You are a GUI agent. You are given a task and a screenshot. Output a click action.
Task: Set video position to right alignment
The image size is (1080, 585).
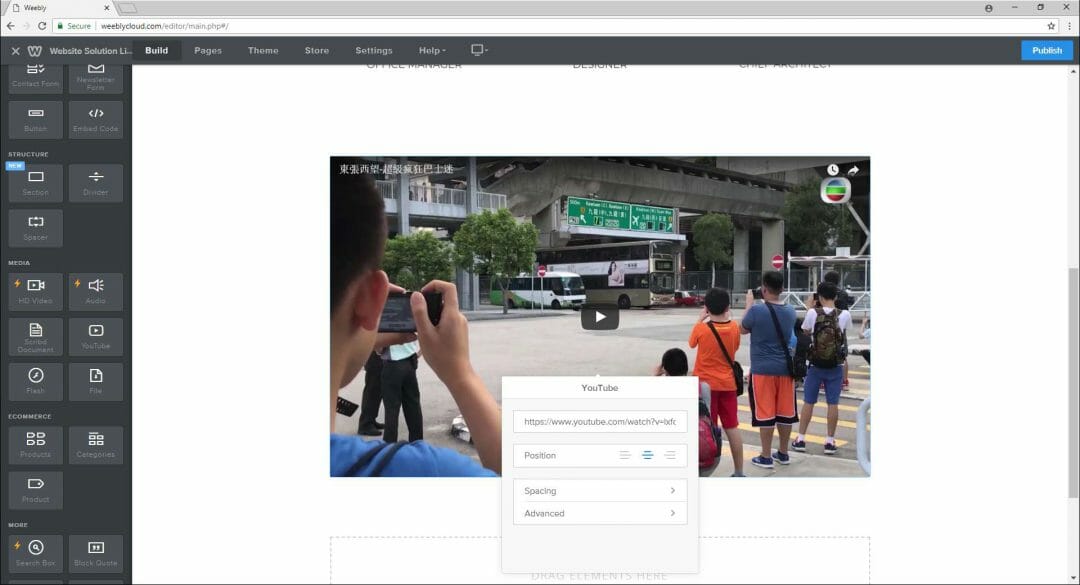coord(671,455)
